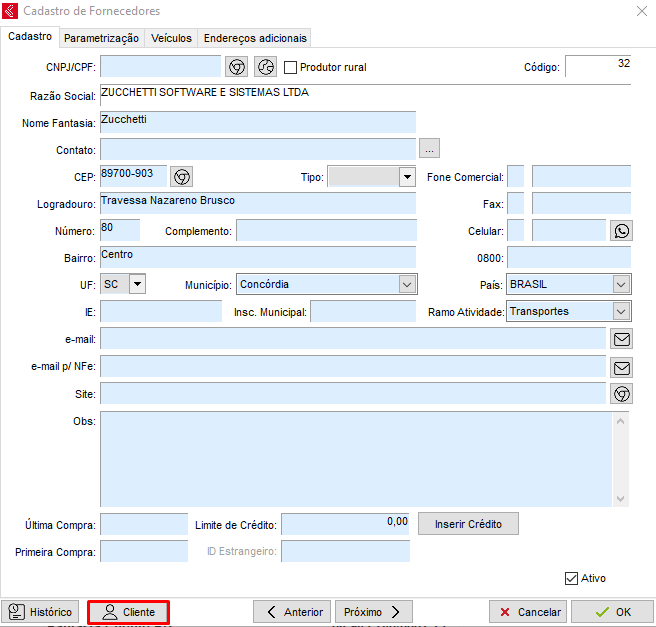The width and height of the screenshot is (656, 627).
Task: Click the Bairro field showing Centro
Action: coord(258,257)
